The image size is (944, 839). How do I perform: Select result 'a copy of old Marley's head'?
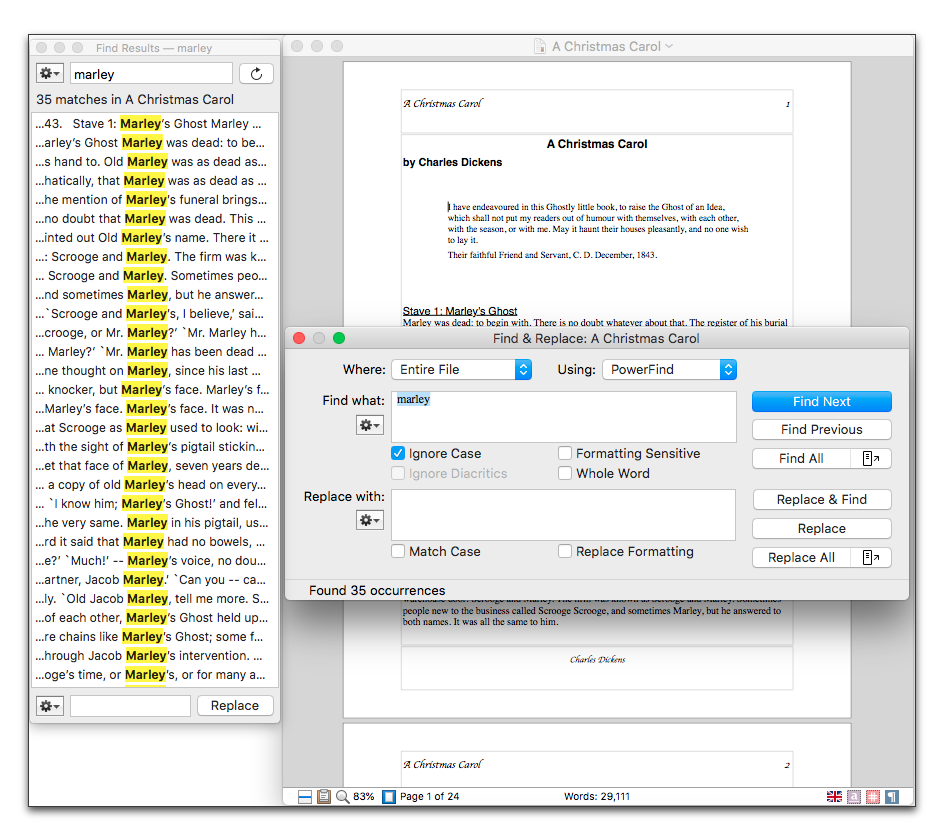pyautogui.click(x=155, y=485)
